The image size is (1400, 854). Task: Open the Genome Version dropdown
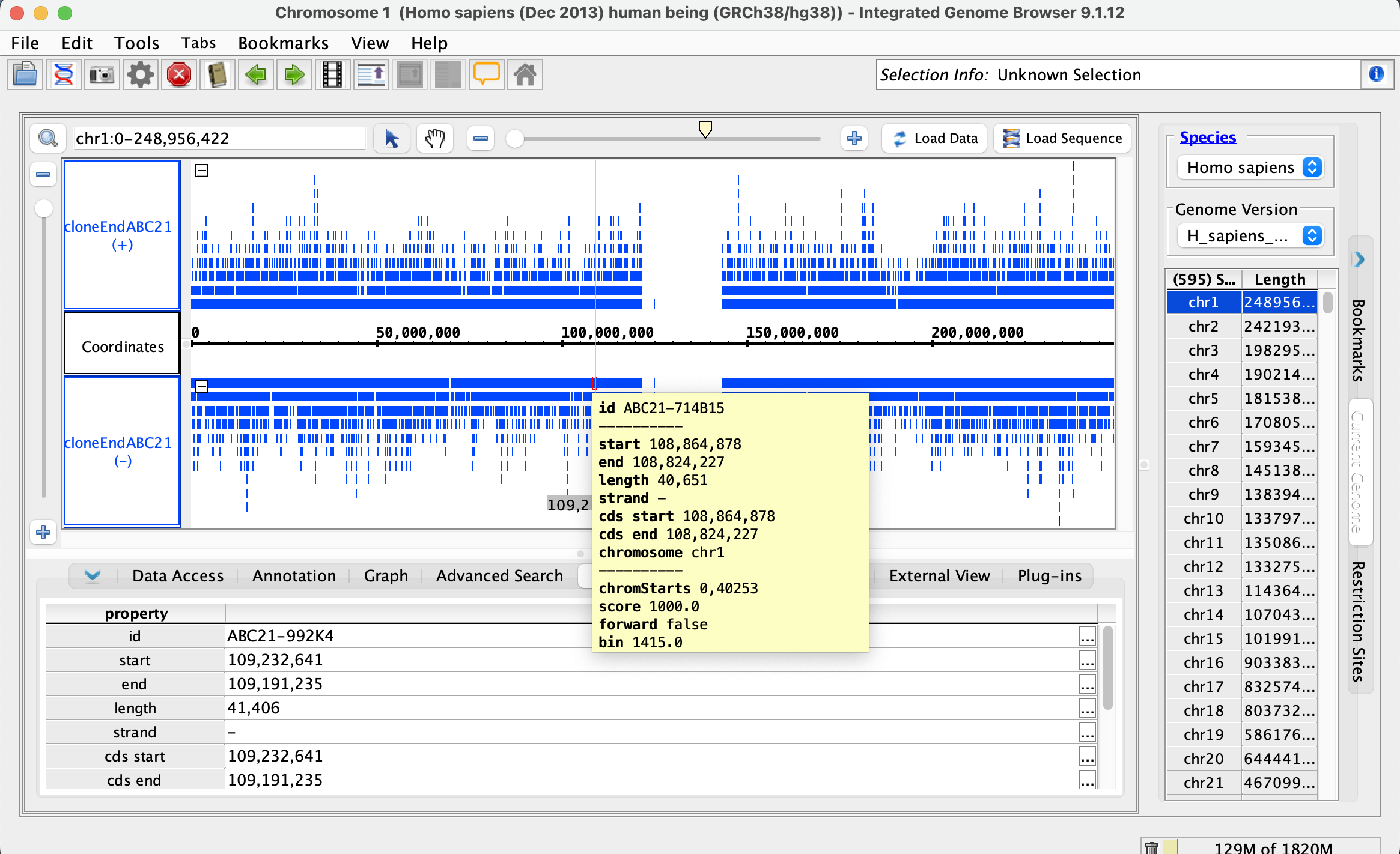click(1252, 236)
